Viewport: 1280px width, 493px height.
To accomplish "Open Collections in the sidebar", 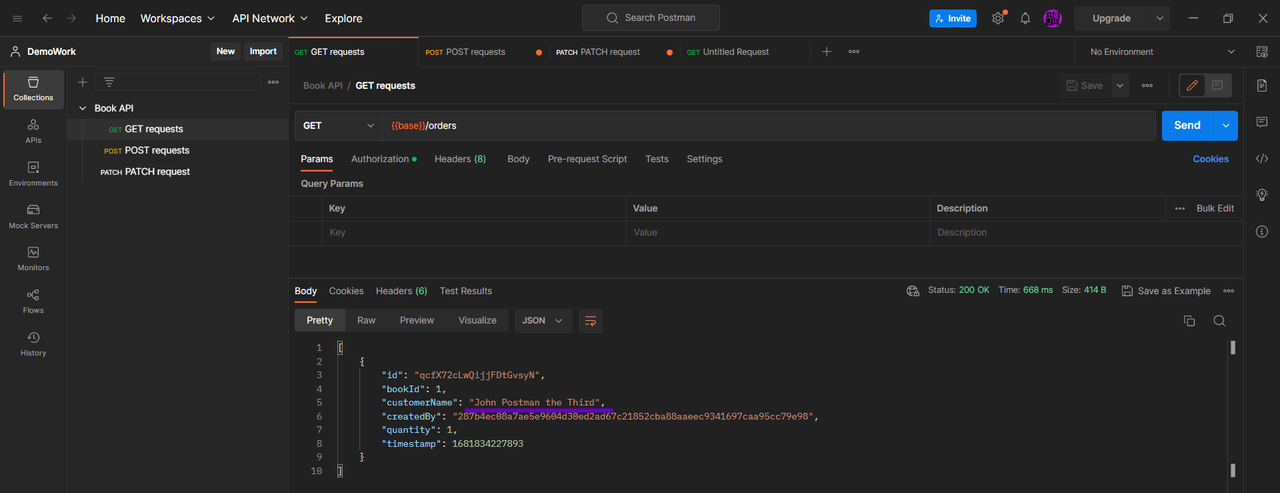I will [33, 88].
